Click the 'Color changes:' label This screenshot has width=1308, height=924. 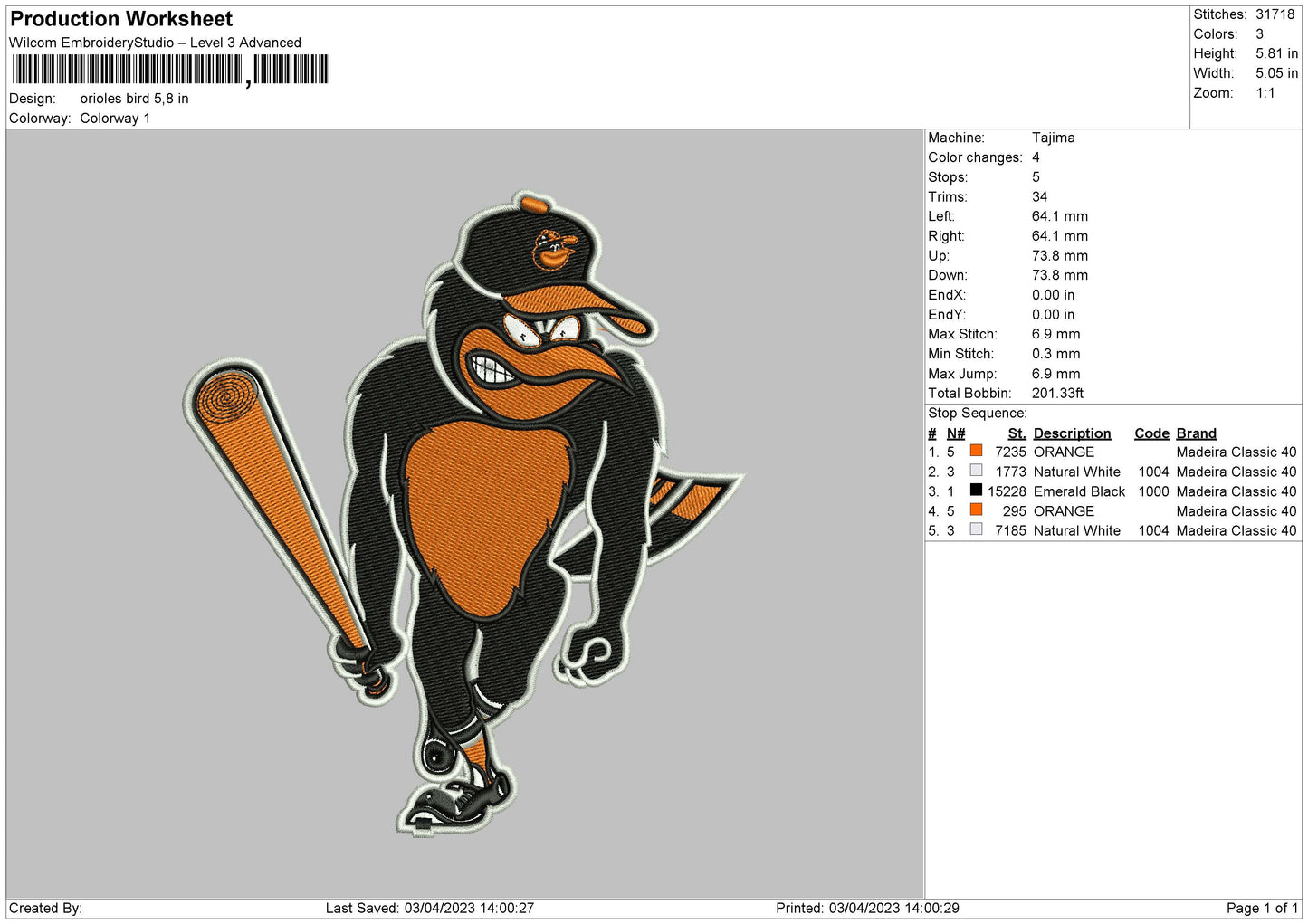(975, 157)
